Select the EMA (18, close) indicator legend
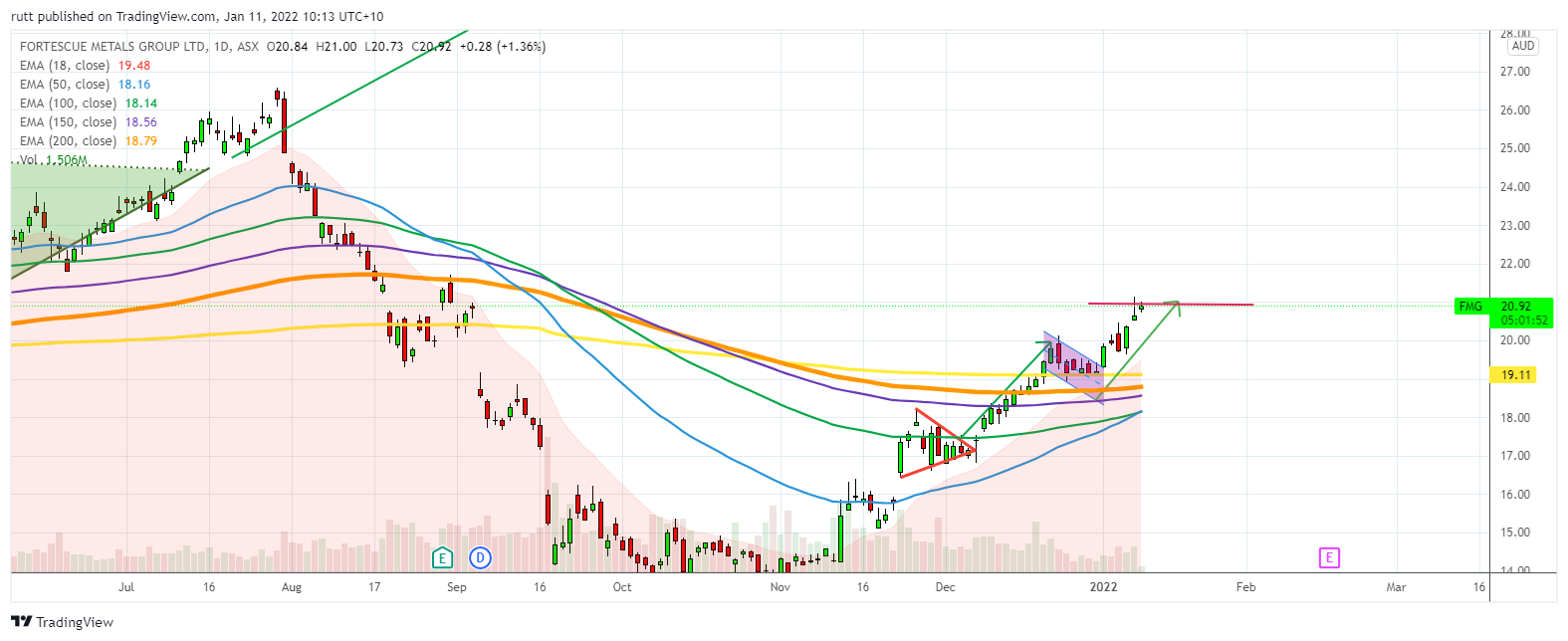1568x641 pixels. 85,66
